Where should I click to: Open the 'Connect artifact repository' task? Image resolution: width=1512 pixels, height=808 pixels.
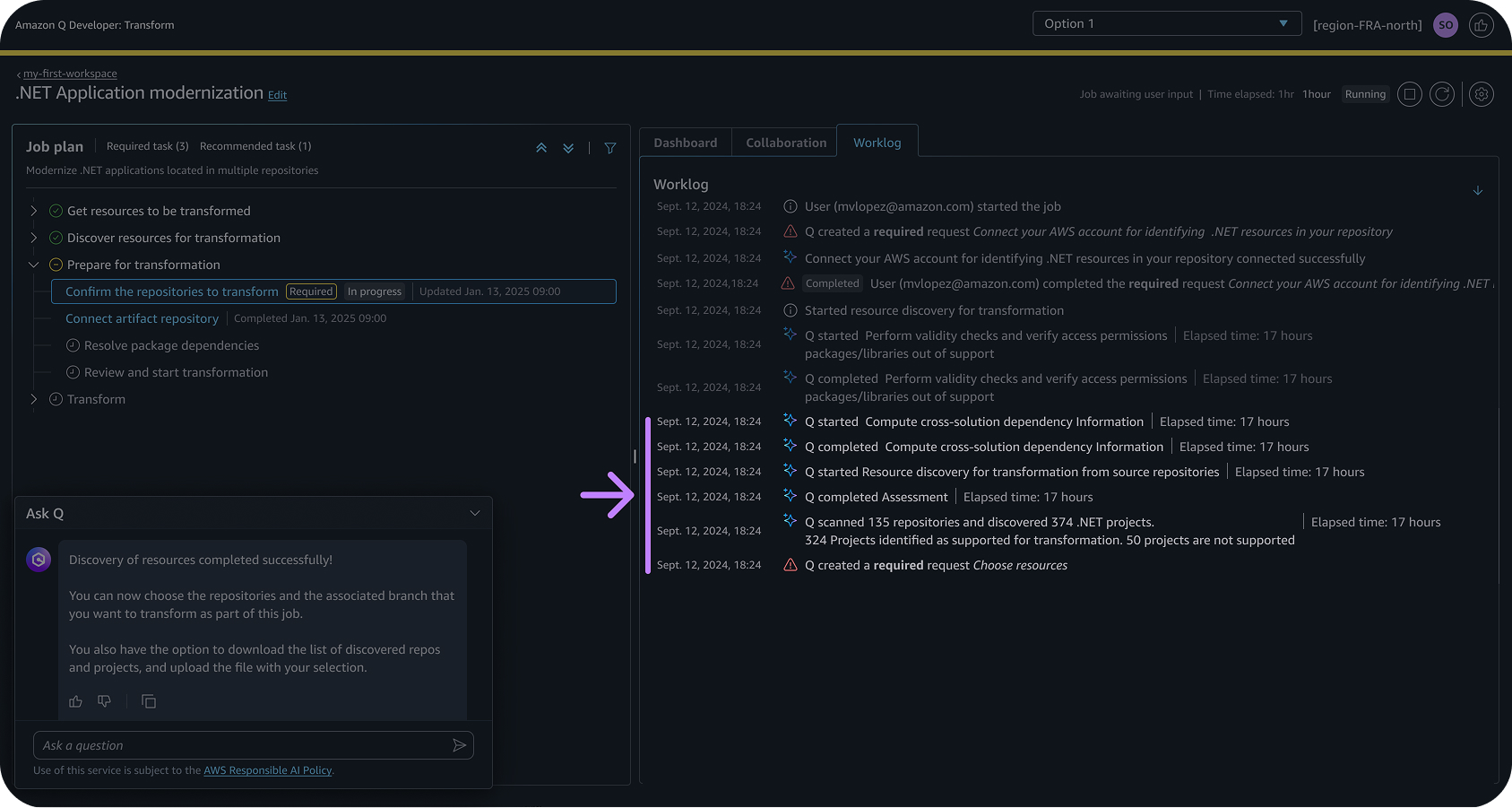click(142, 318)
